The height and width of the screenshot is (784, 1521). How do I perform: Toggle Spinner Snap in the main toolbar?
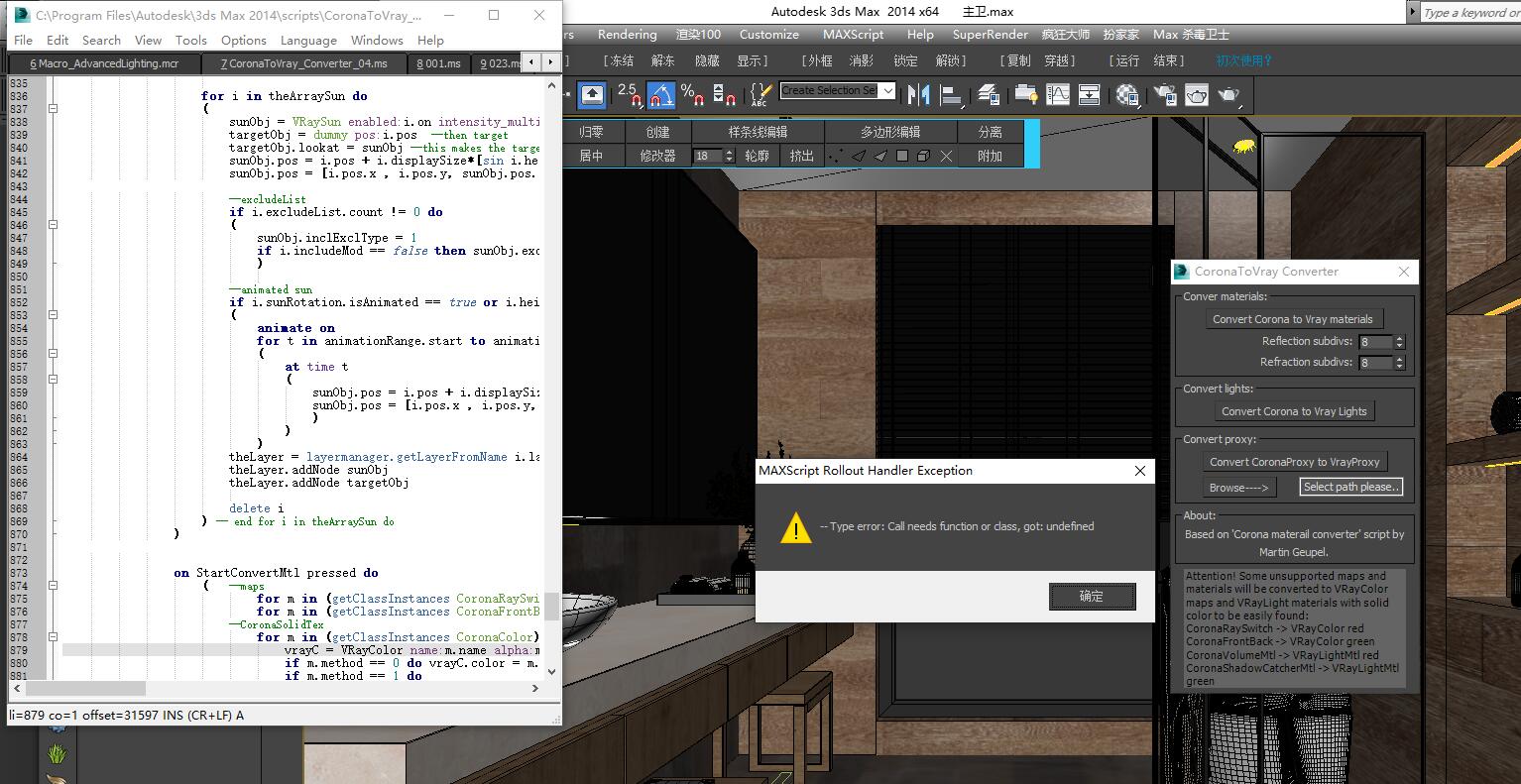tap(725, 95)
